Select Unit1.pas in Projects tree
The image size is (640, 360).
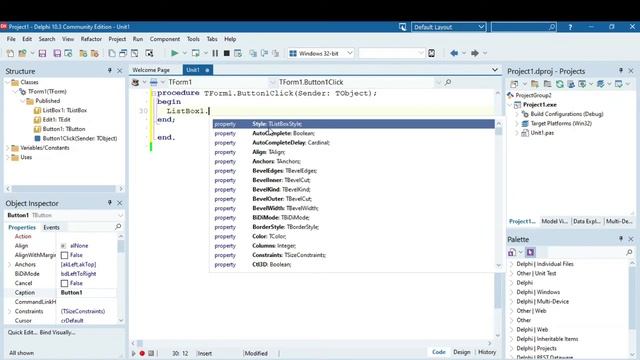click(542, 133)
